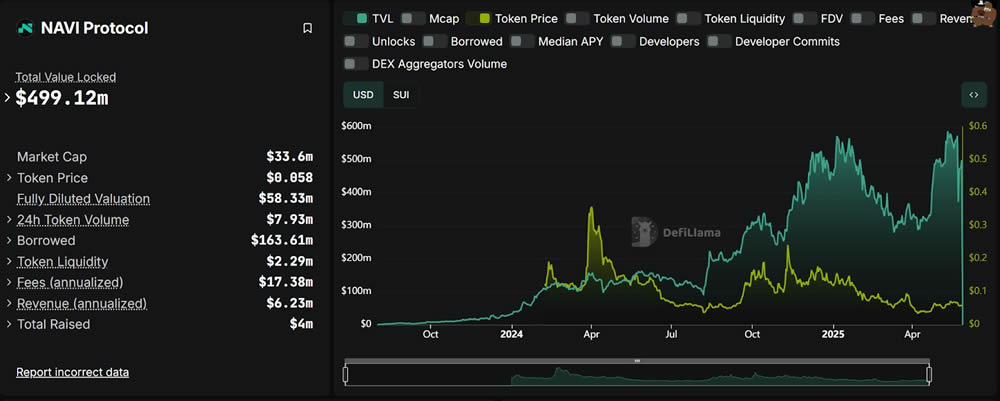Switch chart denomination to SUI
Screen dimensions: 1000x401
point(401,95)
